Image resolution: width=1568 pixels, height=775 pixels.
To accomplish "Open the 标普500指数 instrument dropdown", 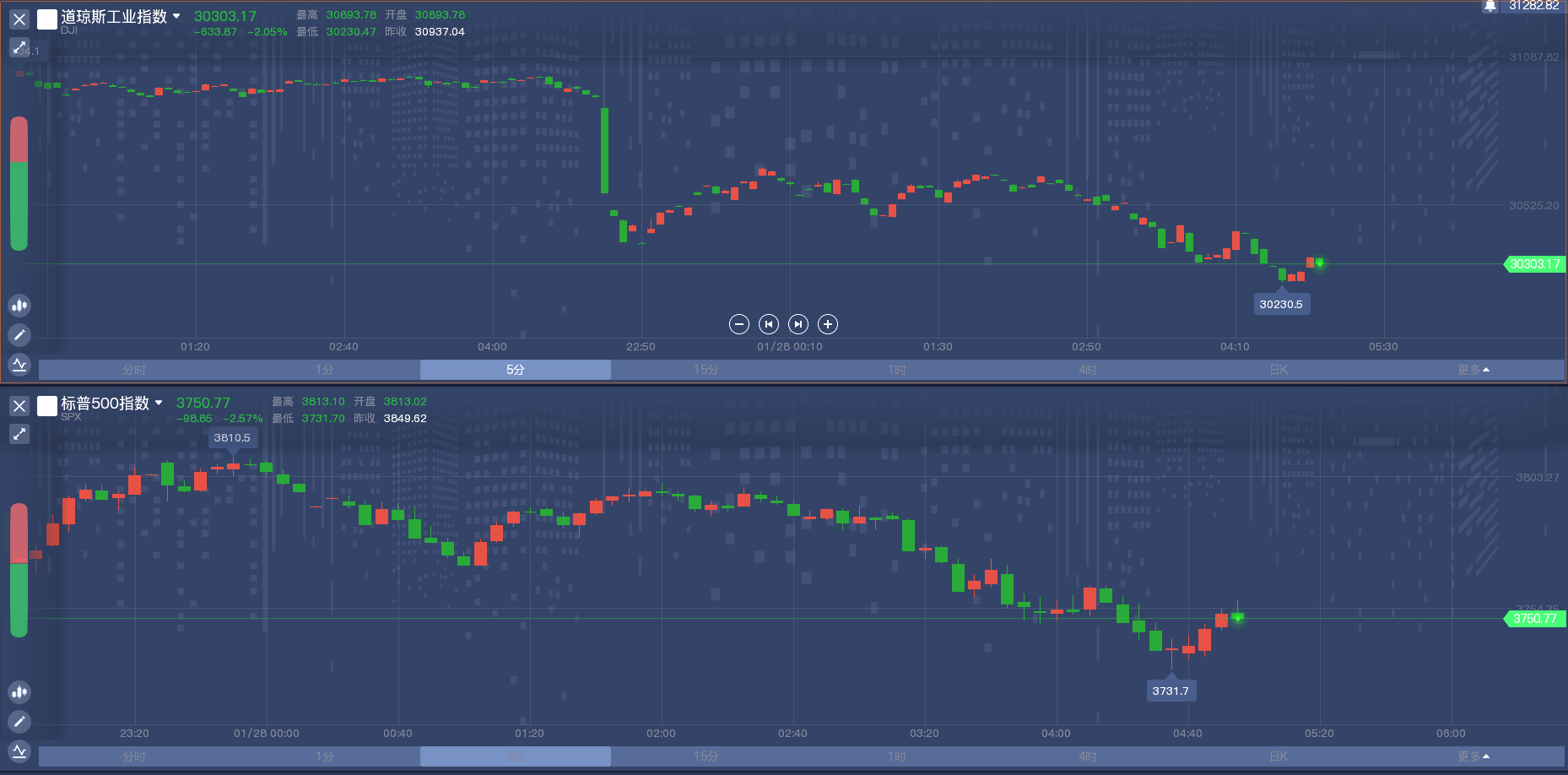I will (x=159, y=403).
